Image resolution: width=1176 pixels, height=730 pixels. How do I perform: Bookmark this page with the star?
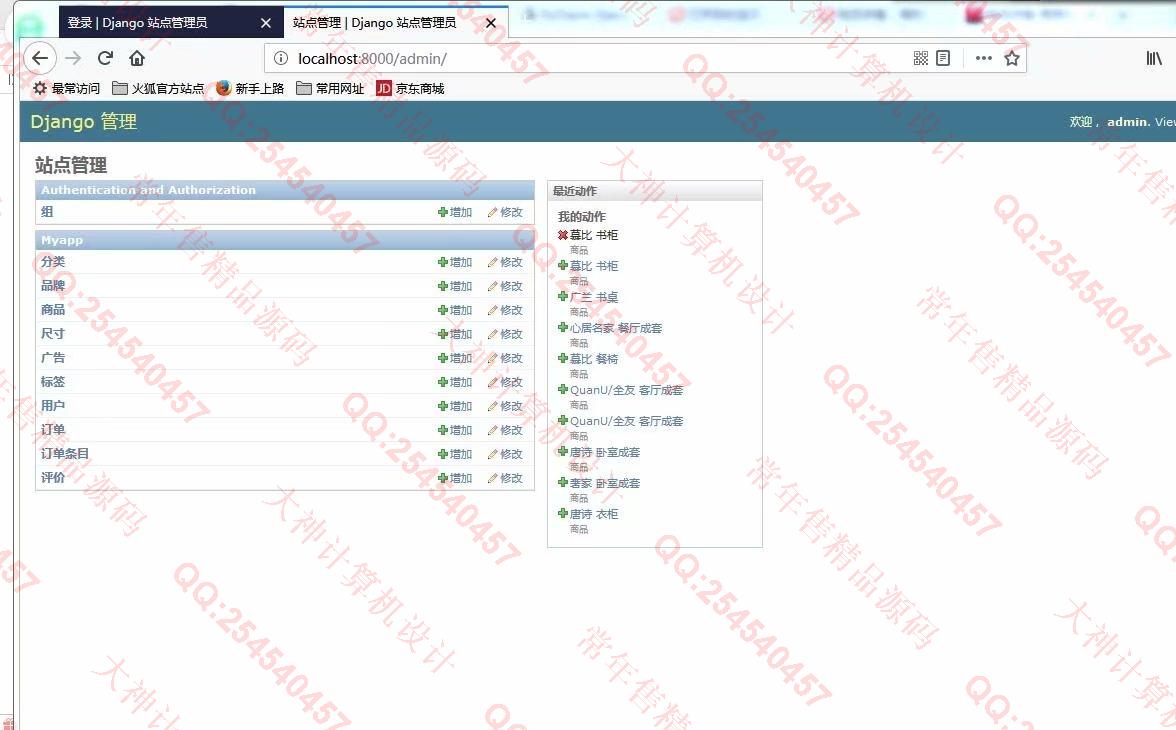pyautogui.click(x=1012, y=59)
